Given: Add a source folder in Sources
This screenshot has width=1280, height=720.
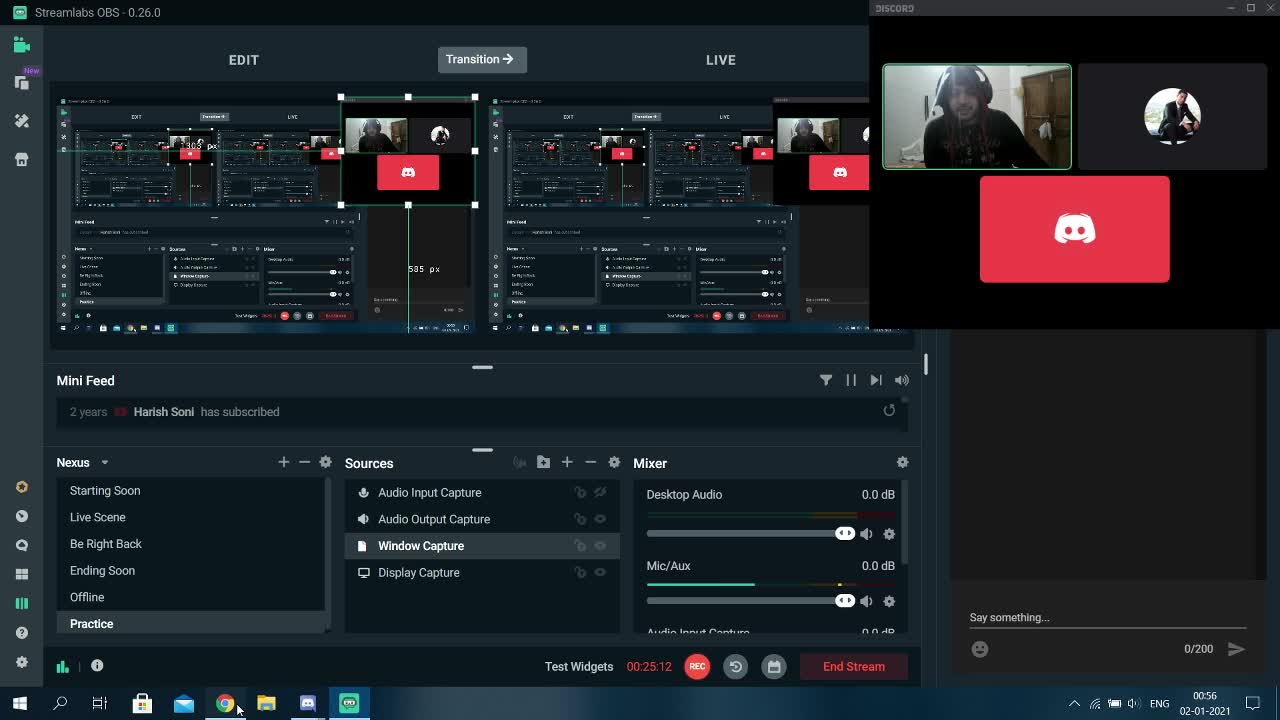Looking at the screenshot, I should pos(543,462).
